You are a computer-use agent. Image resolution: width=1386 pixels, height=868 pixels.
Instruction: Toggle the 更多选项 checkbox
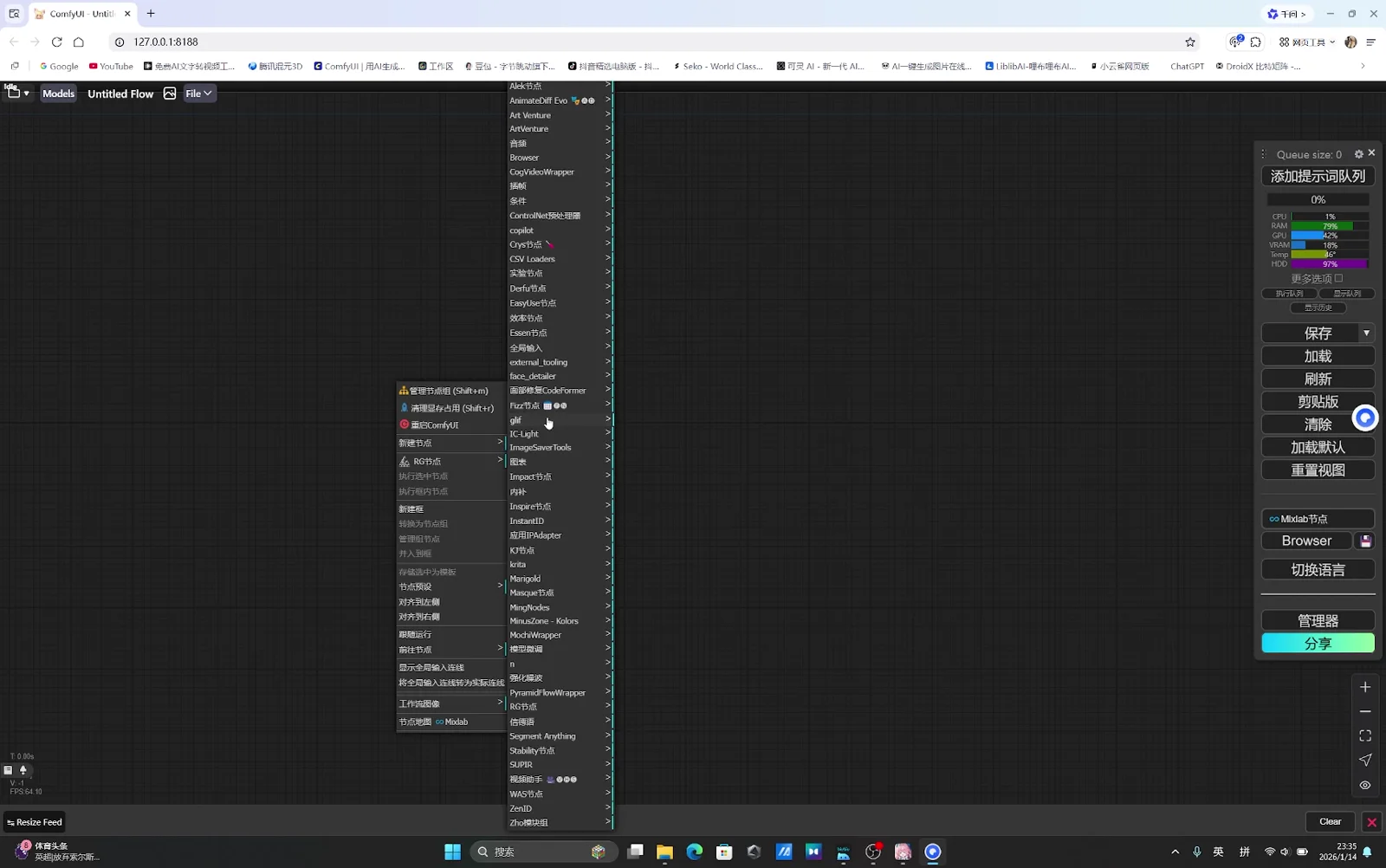coord(1338,278)
